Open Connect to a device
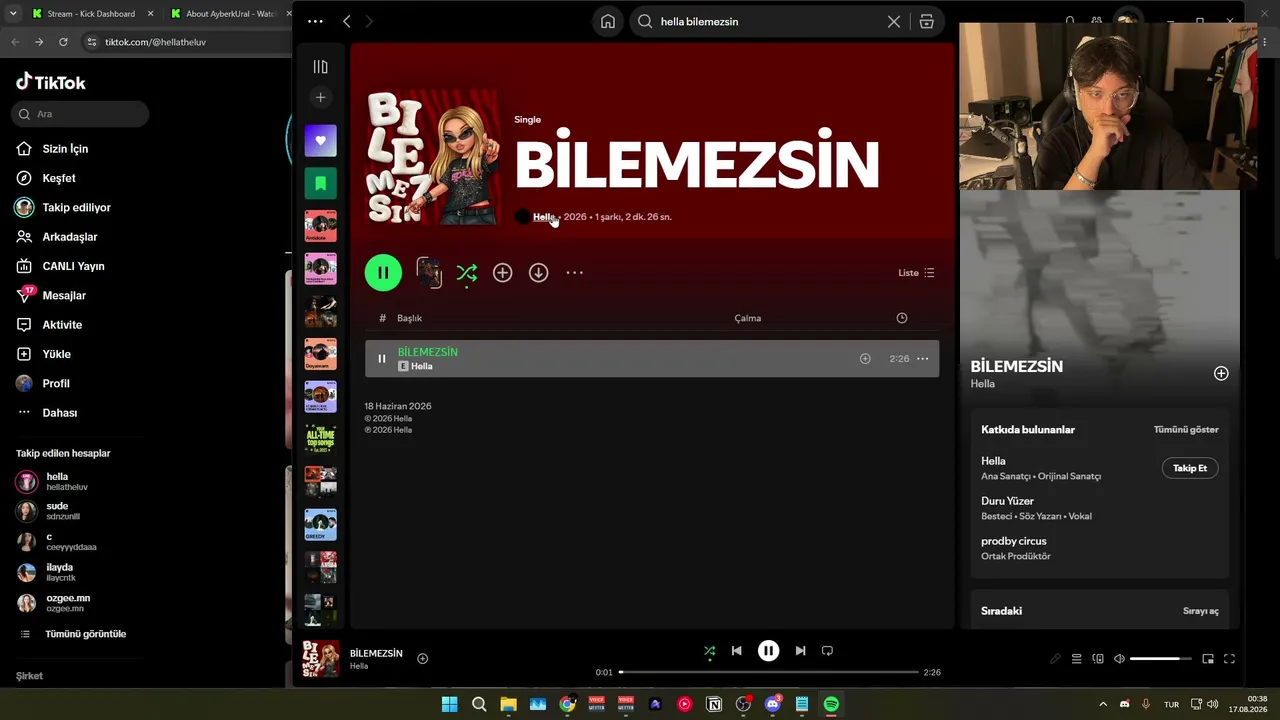Image resolution: width=1280 pixels, height=720 pixels. (x=1098, y=659)
